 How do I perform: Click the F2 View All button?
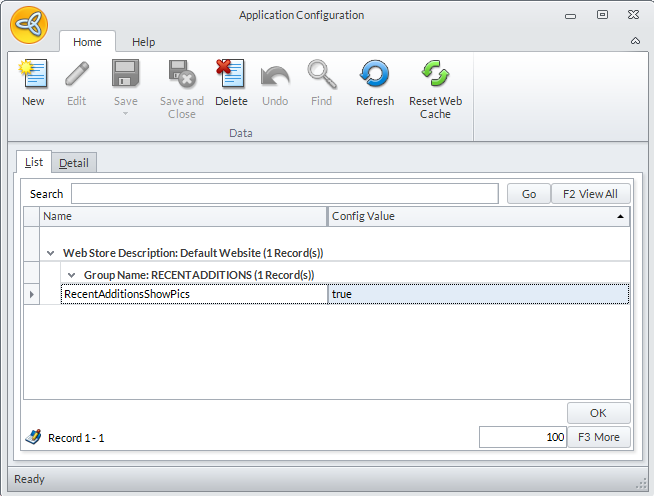coord(591,194)
